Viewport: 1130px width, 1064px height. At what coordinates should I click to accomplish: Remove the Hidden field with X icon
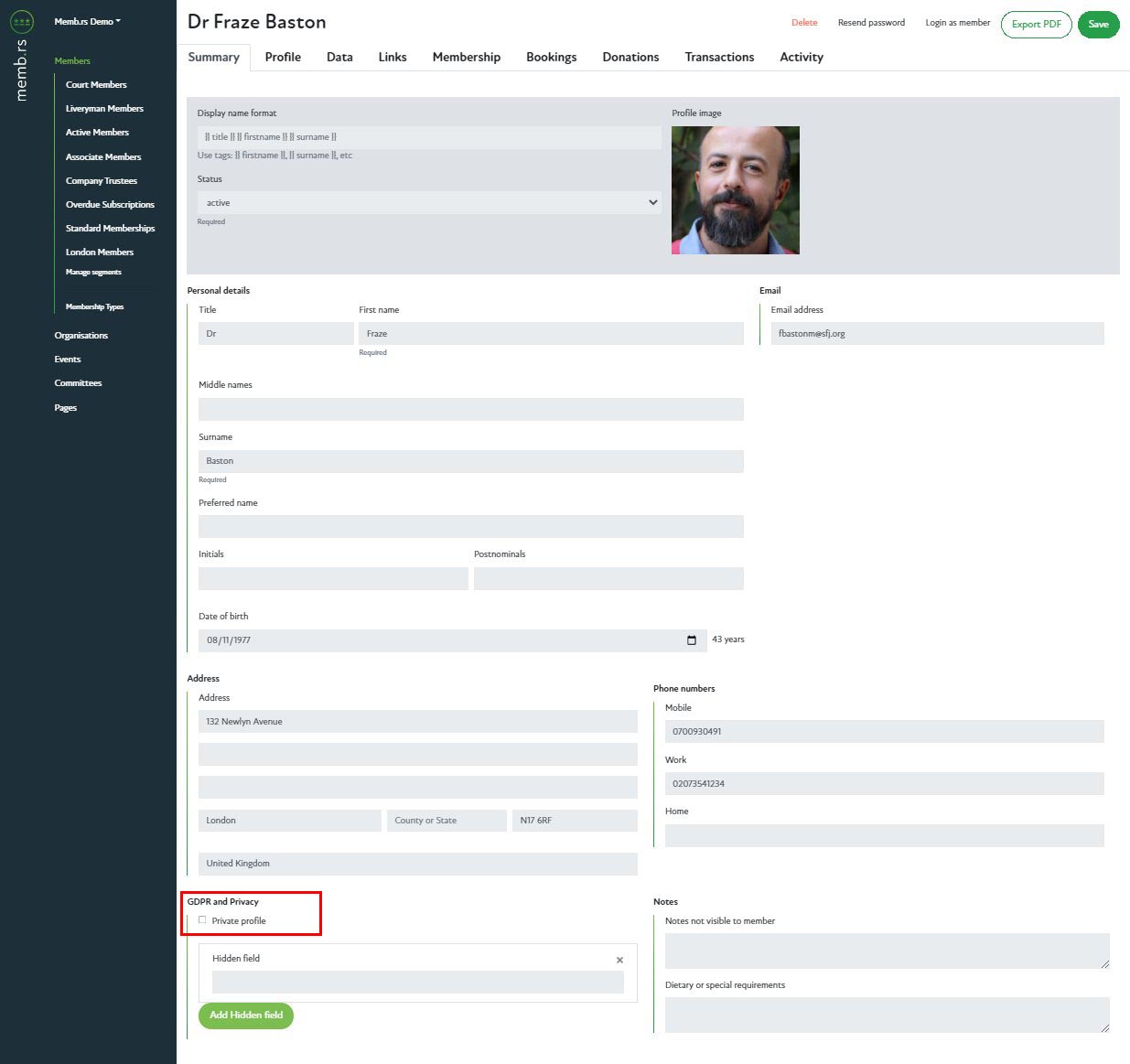(619, 960)
